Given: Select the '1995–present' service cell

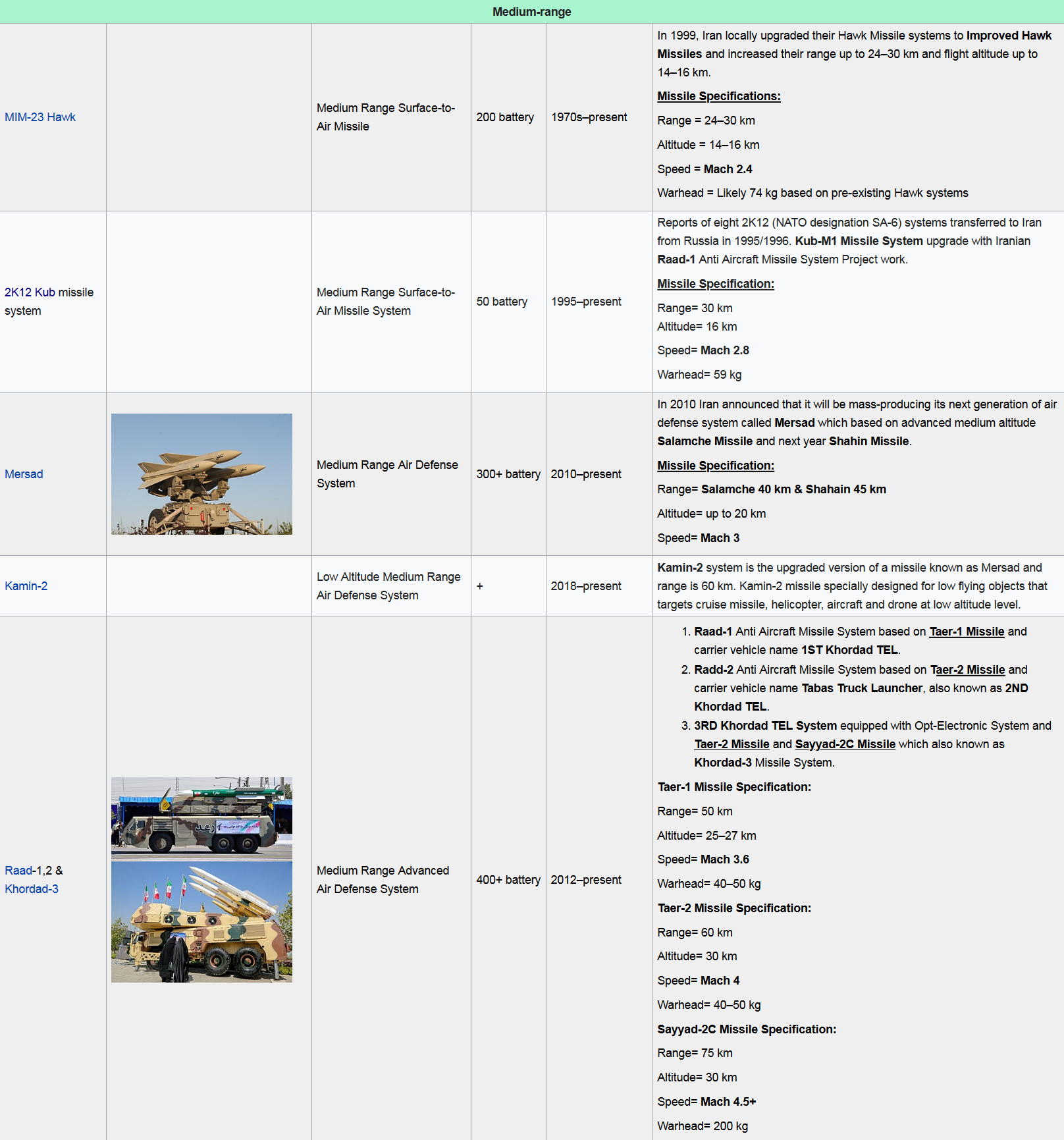Looking at the screenshot, I should coord(598,302).
